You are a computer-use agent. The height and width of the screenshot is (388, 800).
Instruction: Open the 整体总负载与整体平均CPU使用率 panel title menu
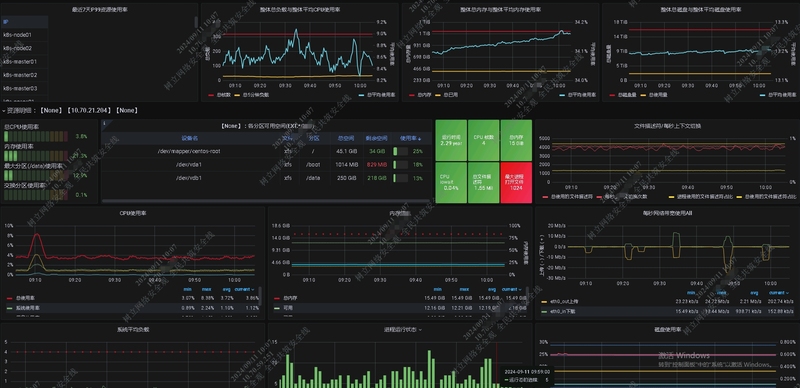tap(300, 9)
